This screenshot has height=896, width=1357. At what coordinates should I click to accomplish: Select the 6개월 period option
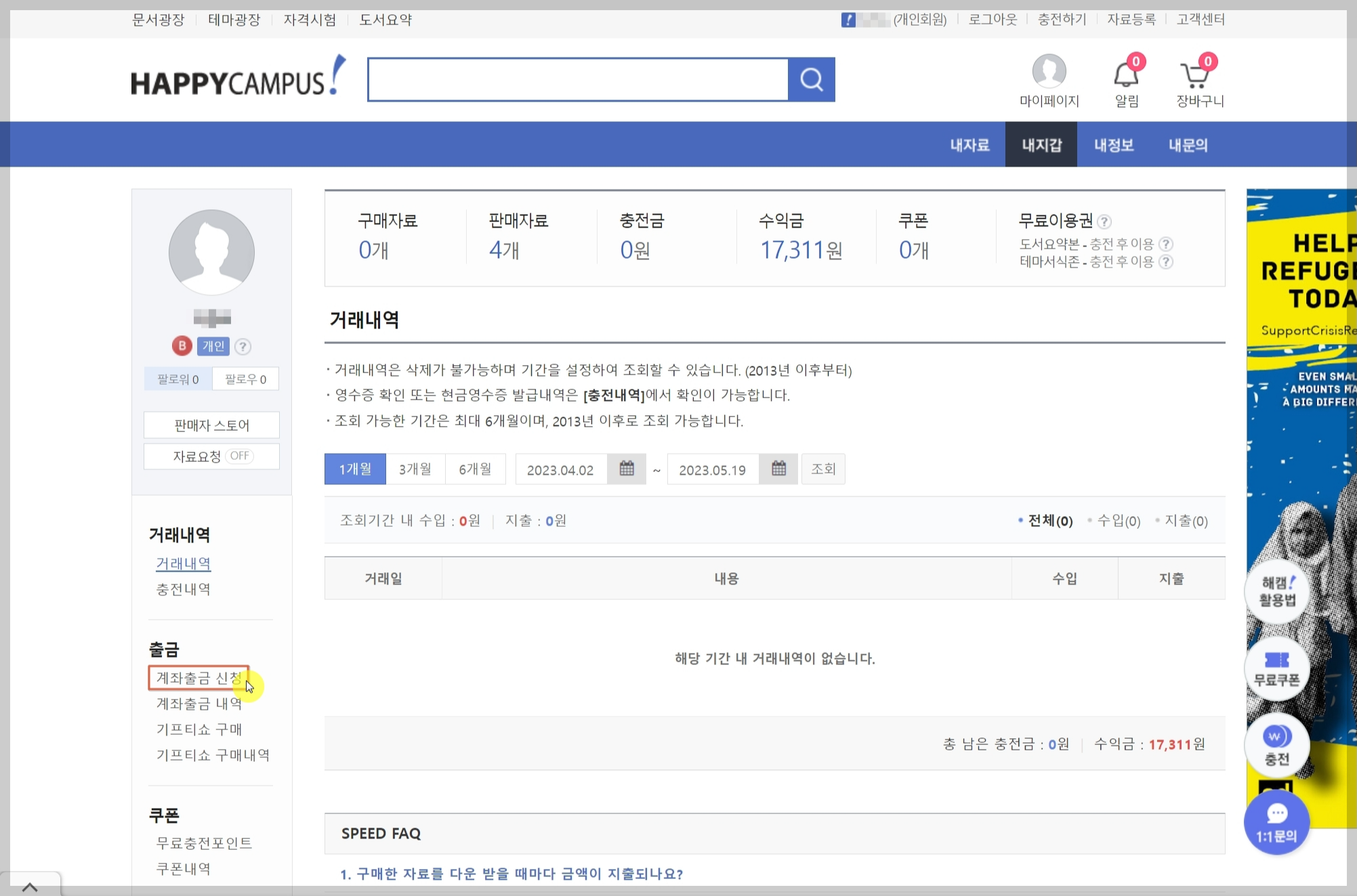pos(475,469)
